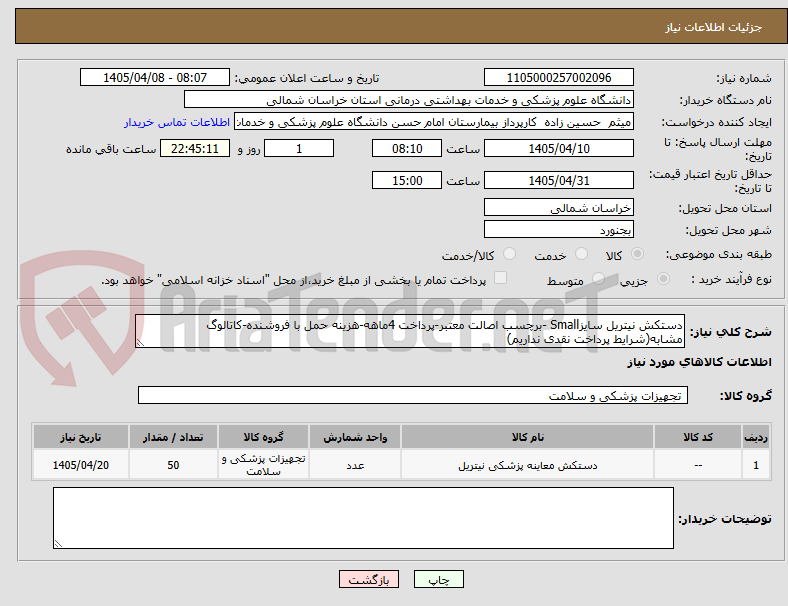Click the item name دستکش معاینه پزشکی نیتریل
The image size is (788, 606).
pyautogui.click(x=527, y=465)
